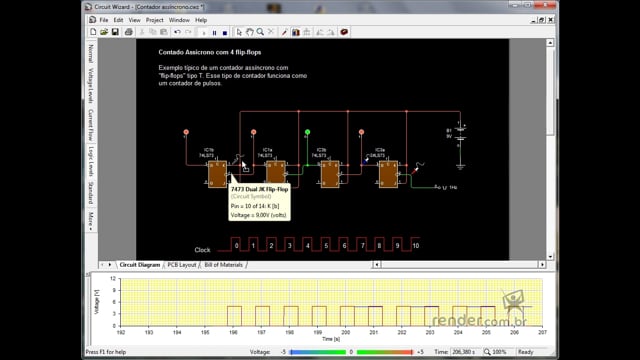Open the Edit menu

pos(118,20)
